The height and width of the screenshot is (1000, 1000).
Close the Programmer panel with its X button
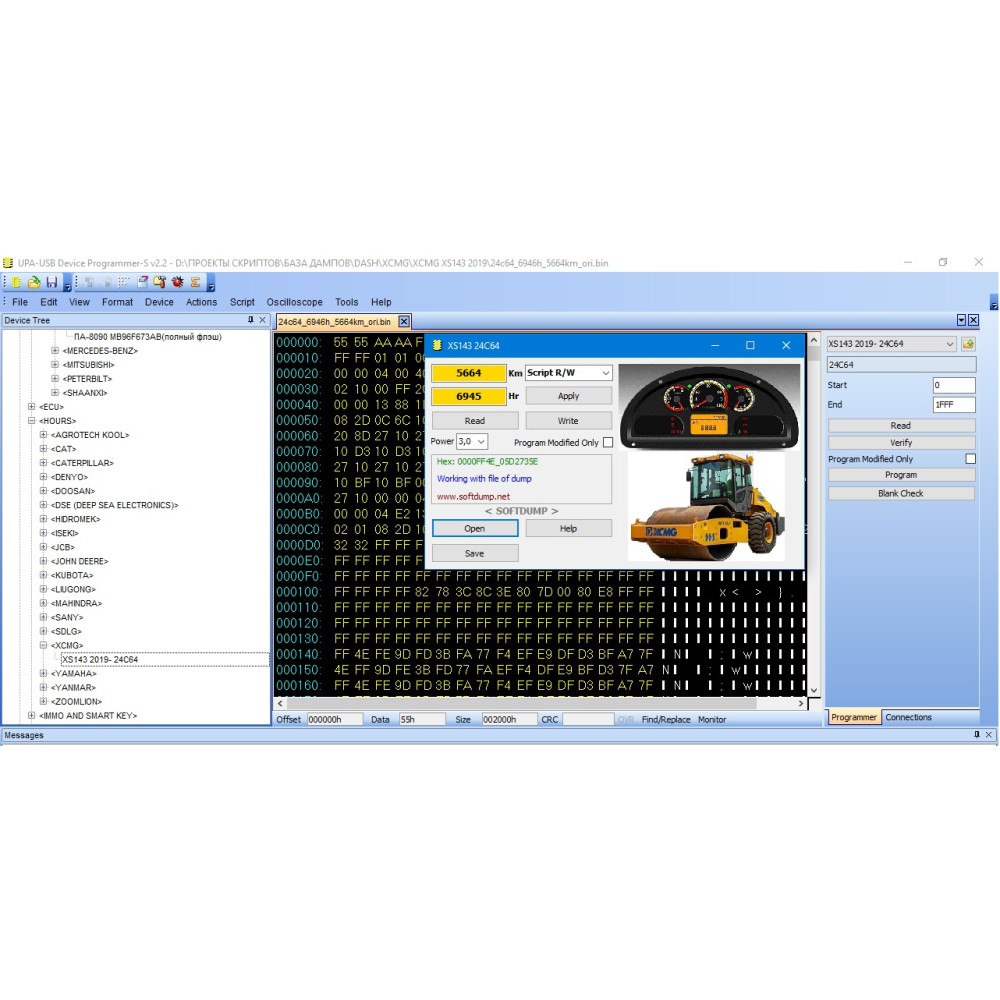click(973, 320)
